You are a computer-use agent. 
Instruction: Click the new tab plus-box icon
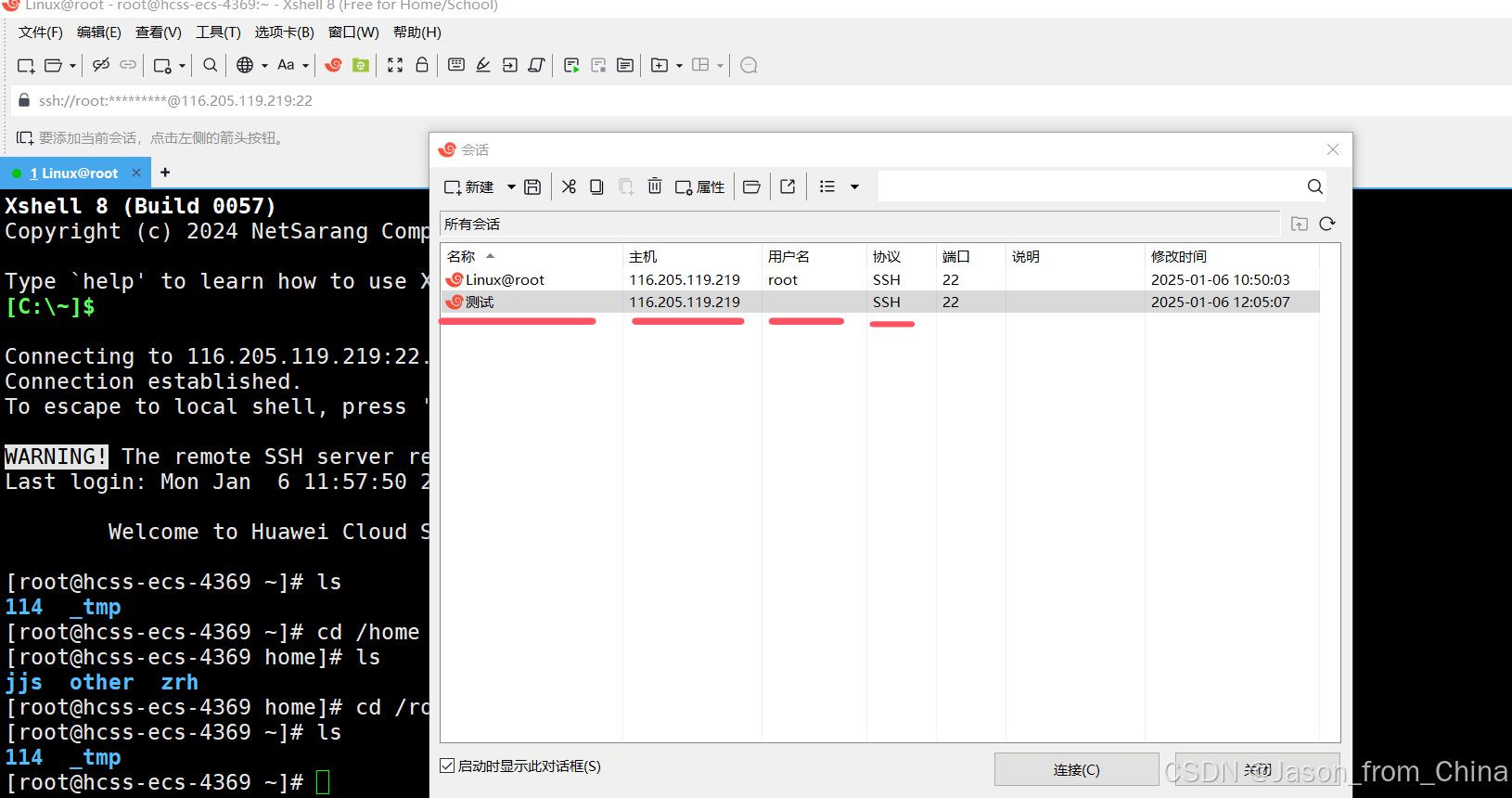[660, 65]
